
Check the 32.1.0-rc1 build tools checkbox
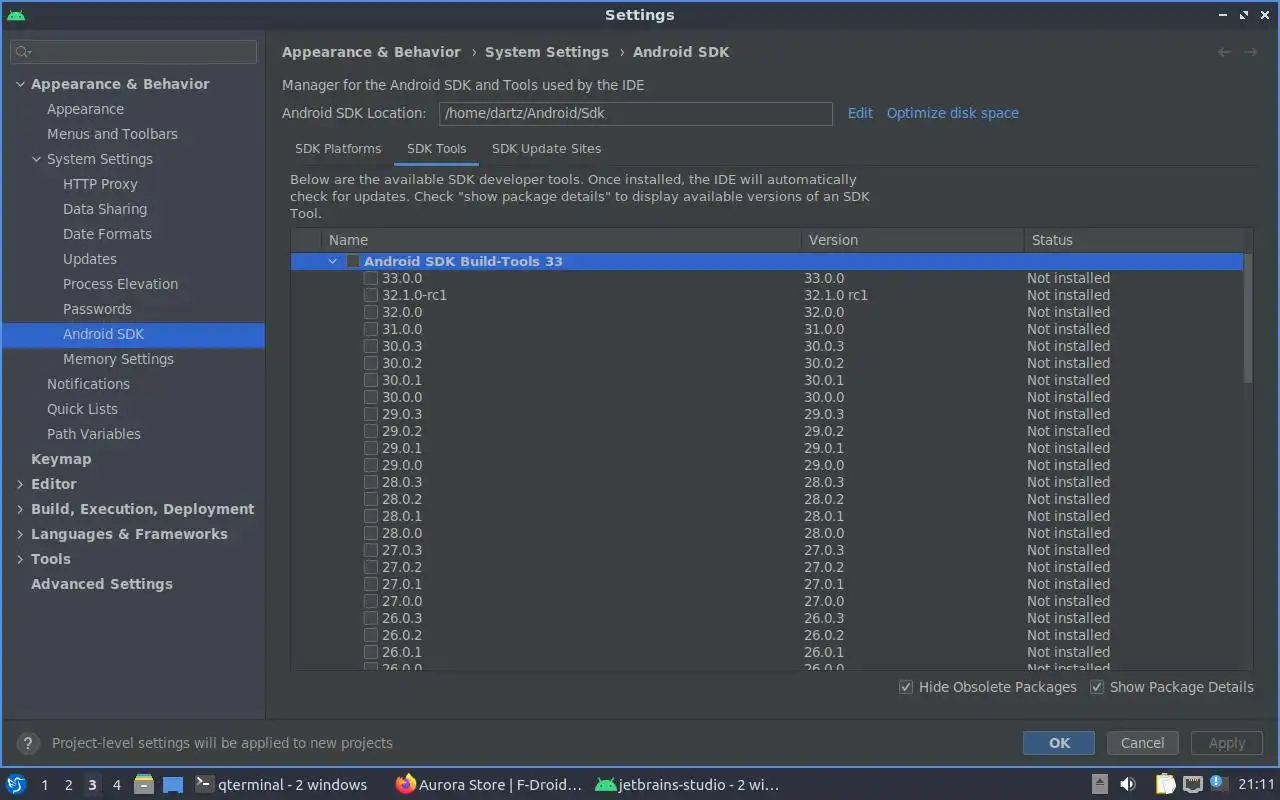[370, 295]
